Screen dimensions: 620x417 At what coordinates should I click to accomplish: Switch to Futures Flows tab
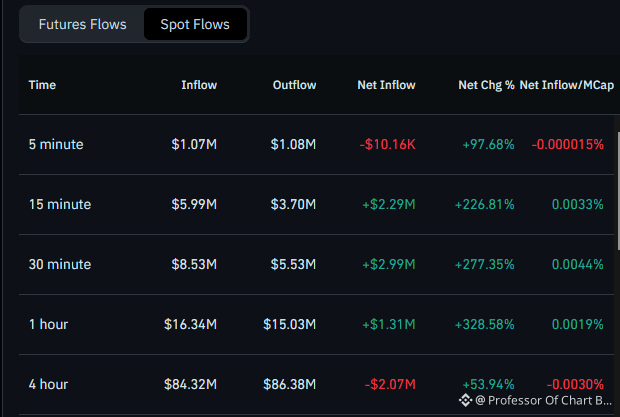click(83, 25)
